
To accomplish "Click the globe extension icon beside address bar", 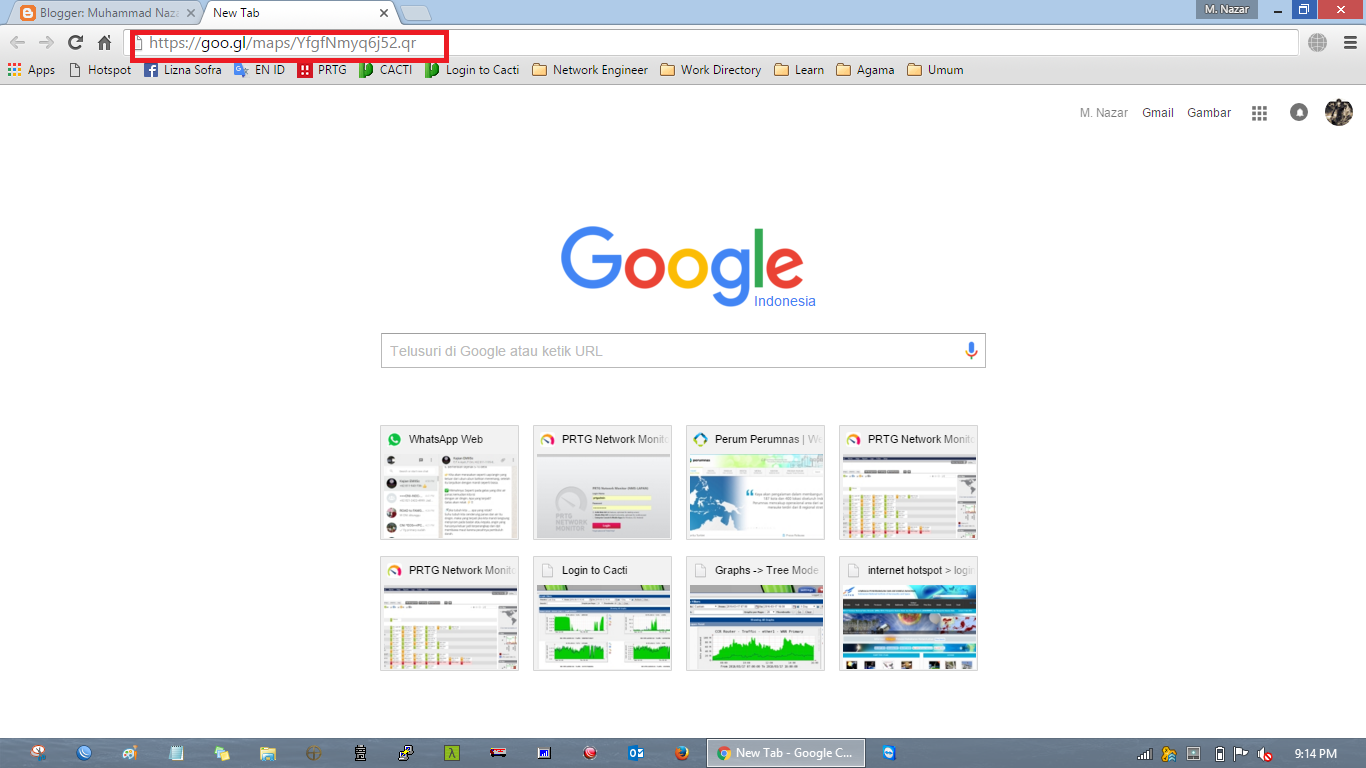I will click(1318, 42).
